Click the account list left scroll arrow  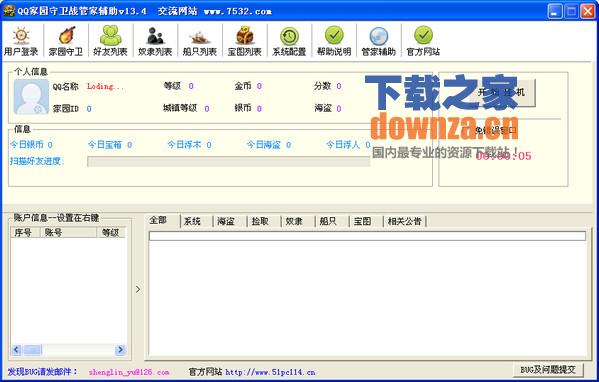(x=16, y=350)
